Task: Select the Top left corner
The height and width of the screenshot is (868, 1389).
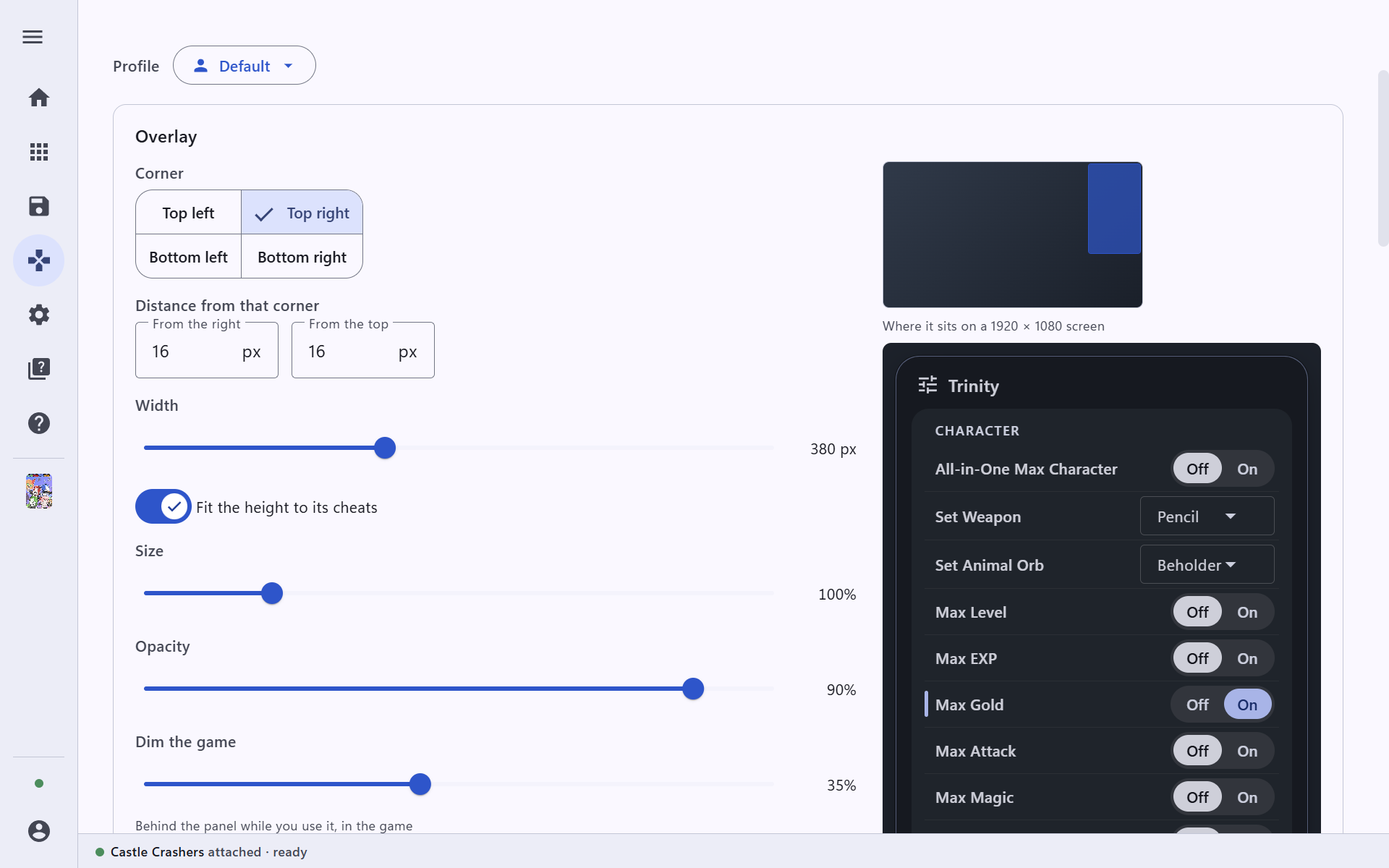Action: click(x=188, y=213)
